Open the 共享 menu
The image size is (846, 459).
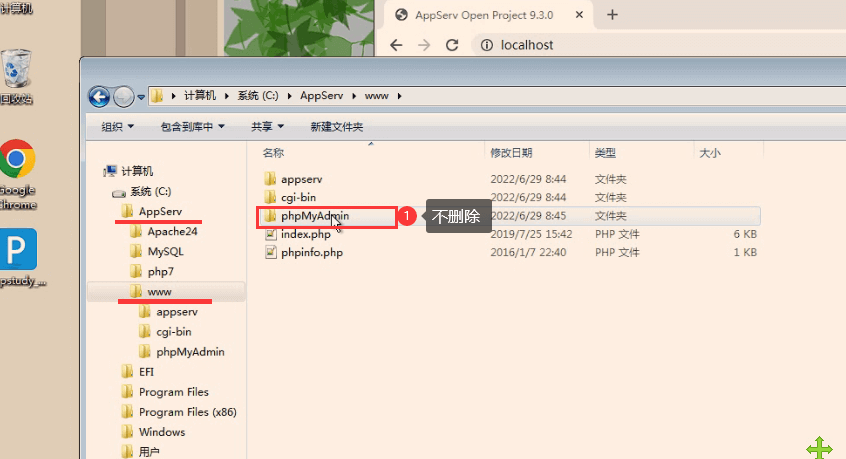point(267,127)
